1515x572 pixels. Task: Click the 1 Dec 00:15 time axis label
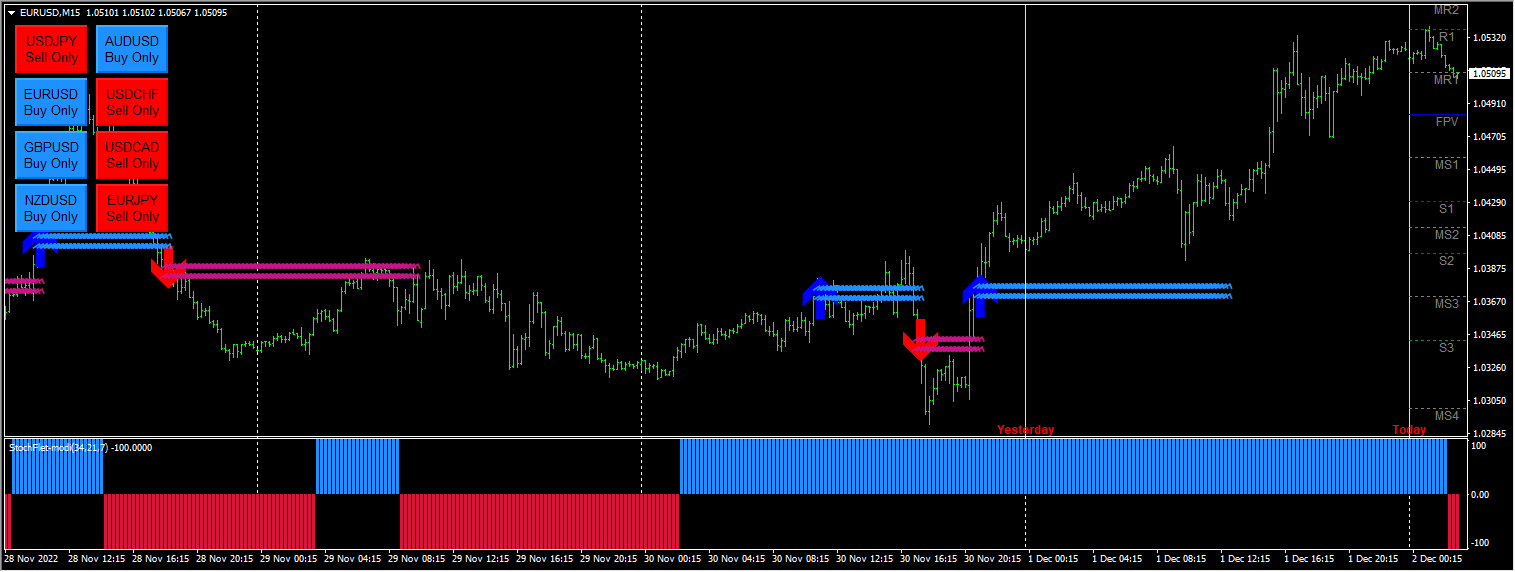click(1054, 559)
